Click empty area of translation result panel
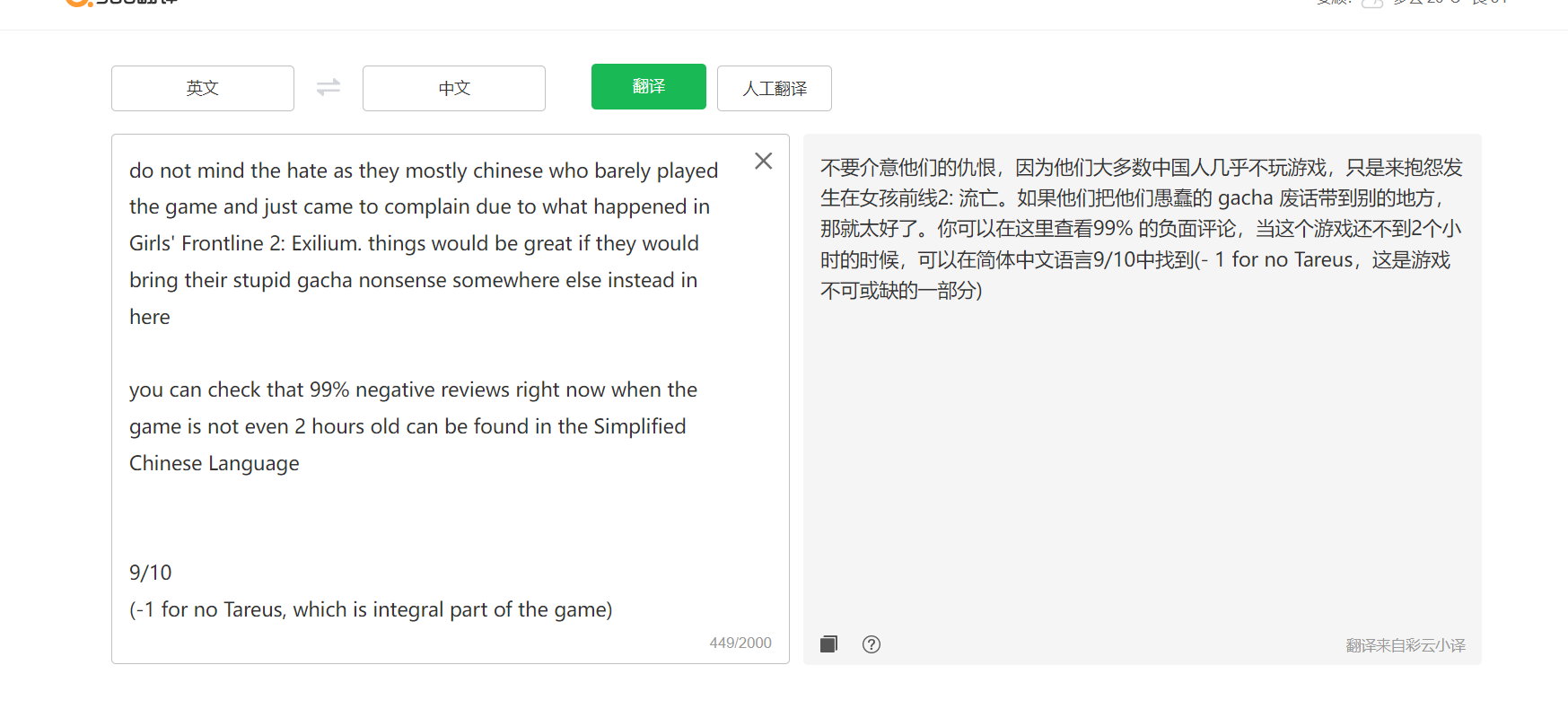This screenshot has height=709, width=1568. (x=1142, y=467)
